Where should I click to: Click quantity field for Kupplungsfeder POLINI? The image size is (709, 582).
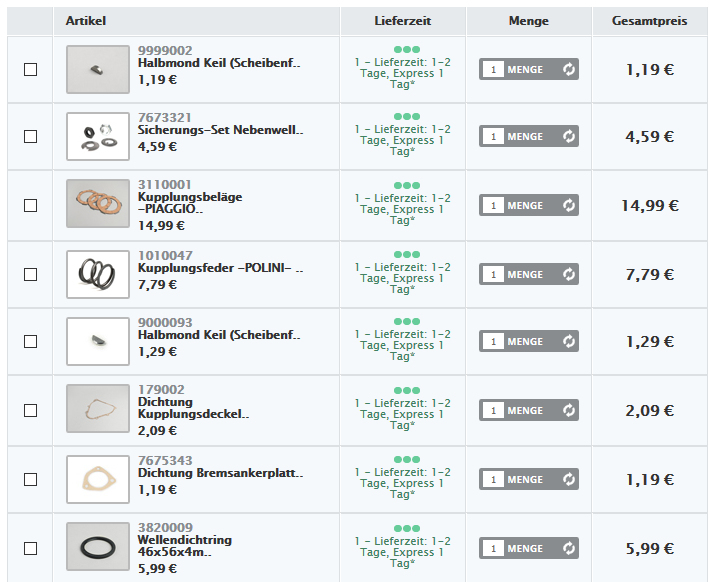pos(493,274)
